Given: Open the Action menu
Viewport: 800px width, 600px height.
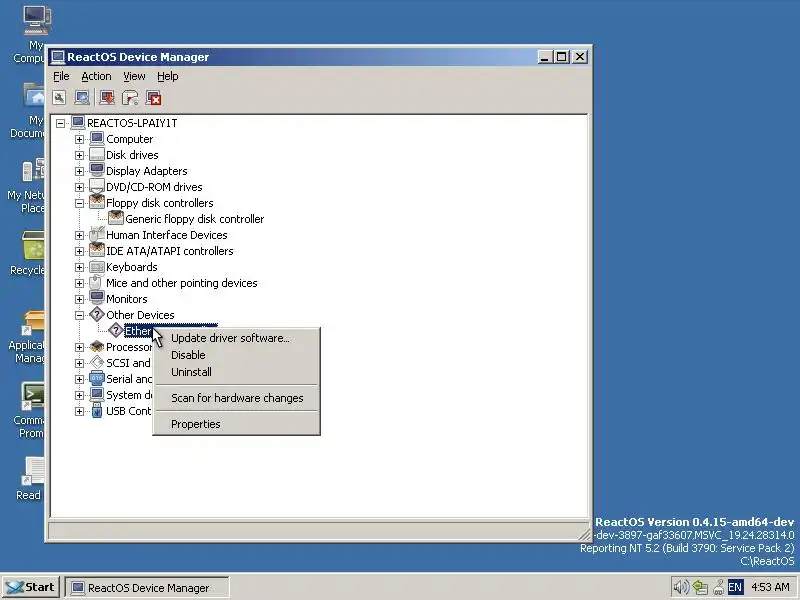Looking at the screenshot, I should coord(96,76).
